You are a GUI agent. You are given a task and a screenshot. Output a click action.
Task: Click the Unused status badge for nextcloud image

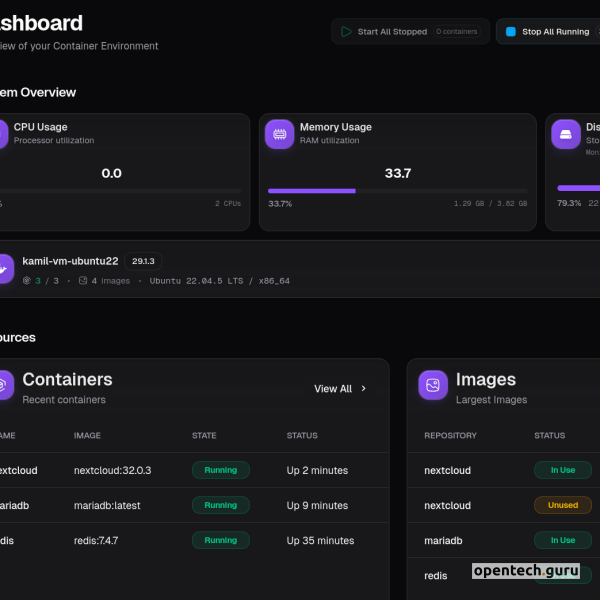coord(562,505)
